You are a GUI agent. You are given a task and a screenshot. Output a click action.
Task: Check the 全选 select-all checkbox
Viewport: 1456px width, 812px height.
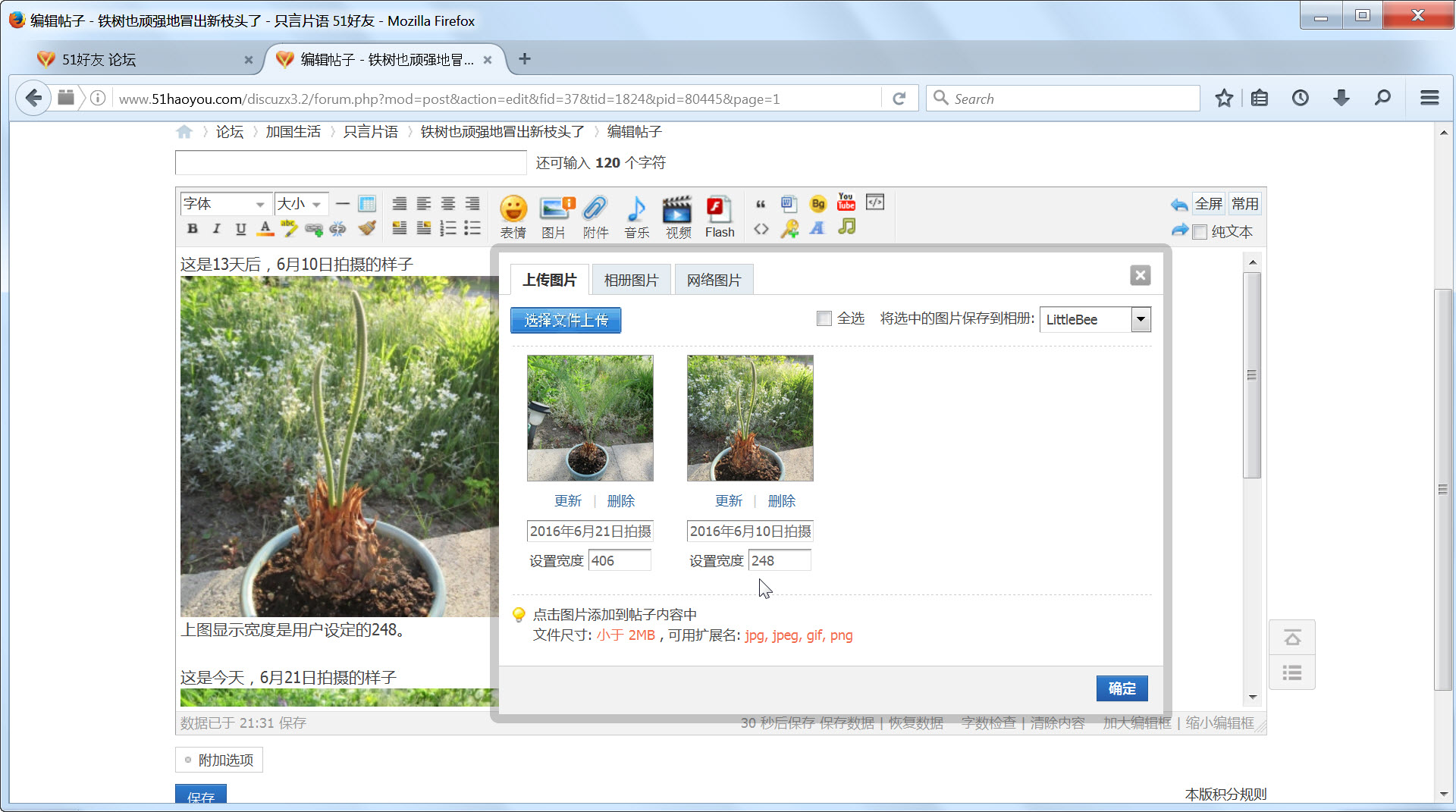click(x=824, y=318)
